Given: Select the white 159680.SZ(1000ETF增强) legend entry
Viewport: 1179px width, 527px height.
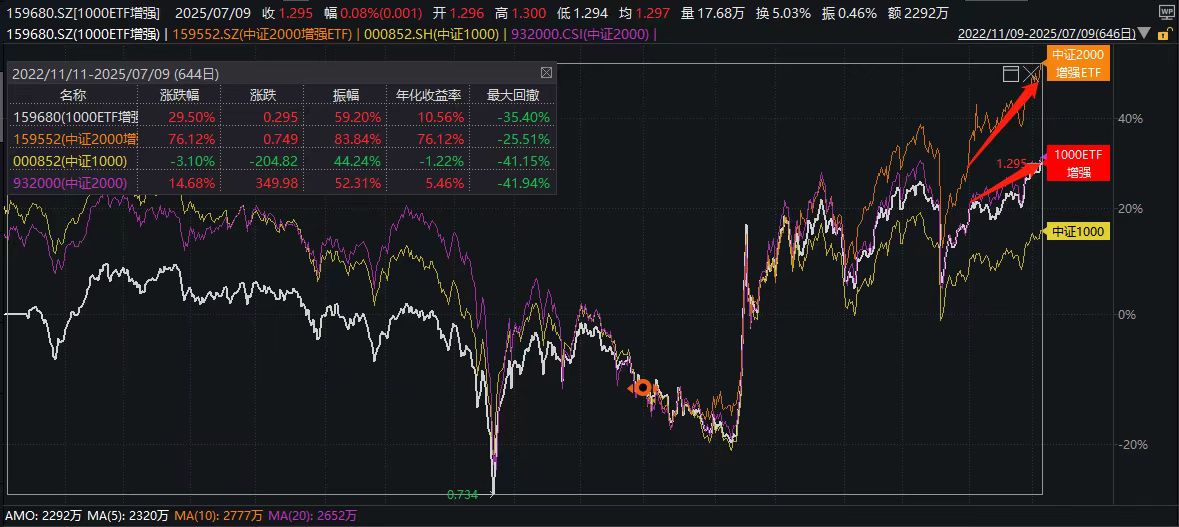Looking at the screenshot, I should (83, 34).
